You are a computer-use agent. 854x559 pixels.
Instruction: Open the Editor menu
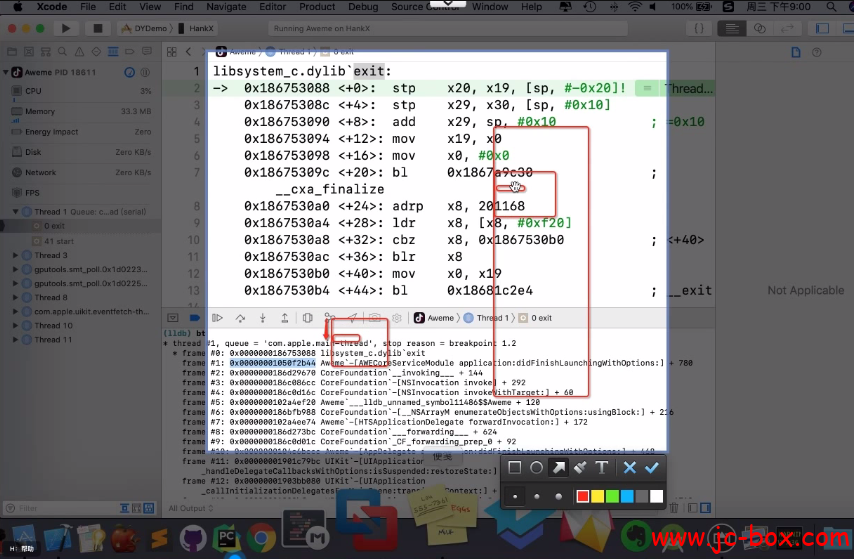(272, 7)
